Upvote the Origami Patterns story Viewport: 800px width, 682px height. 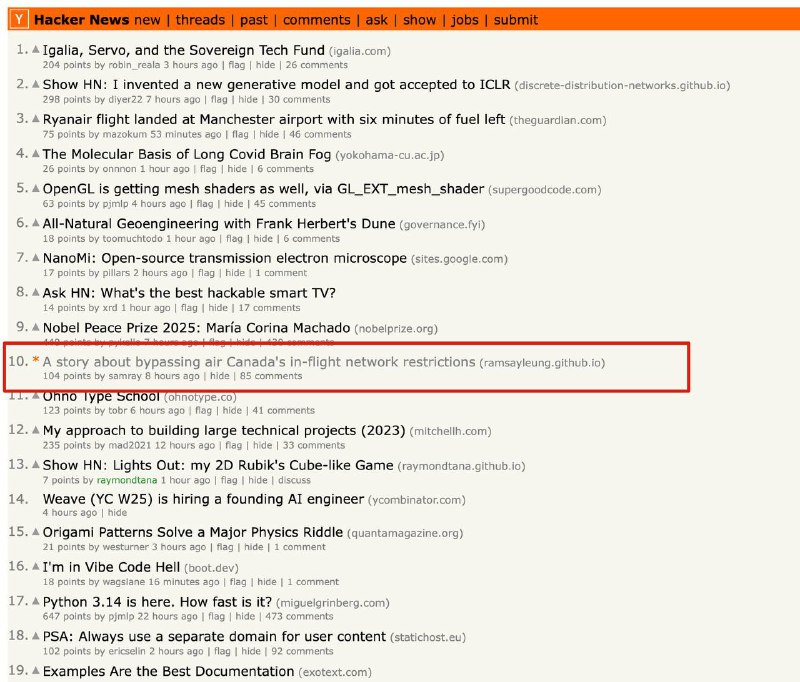pyautogui.click(x=36, y=532)
